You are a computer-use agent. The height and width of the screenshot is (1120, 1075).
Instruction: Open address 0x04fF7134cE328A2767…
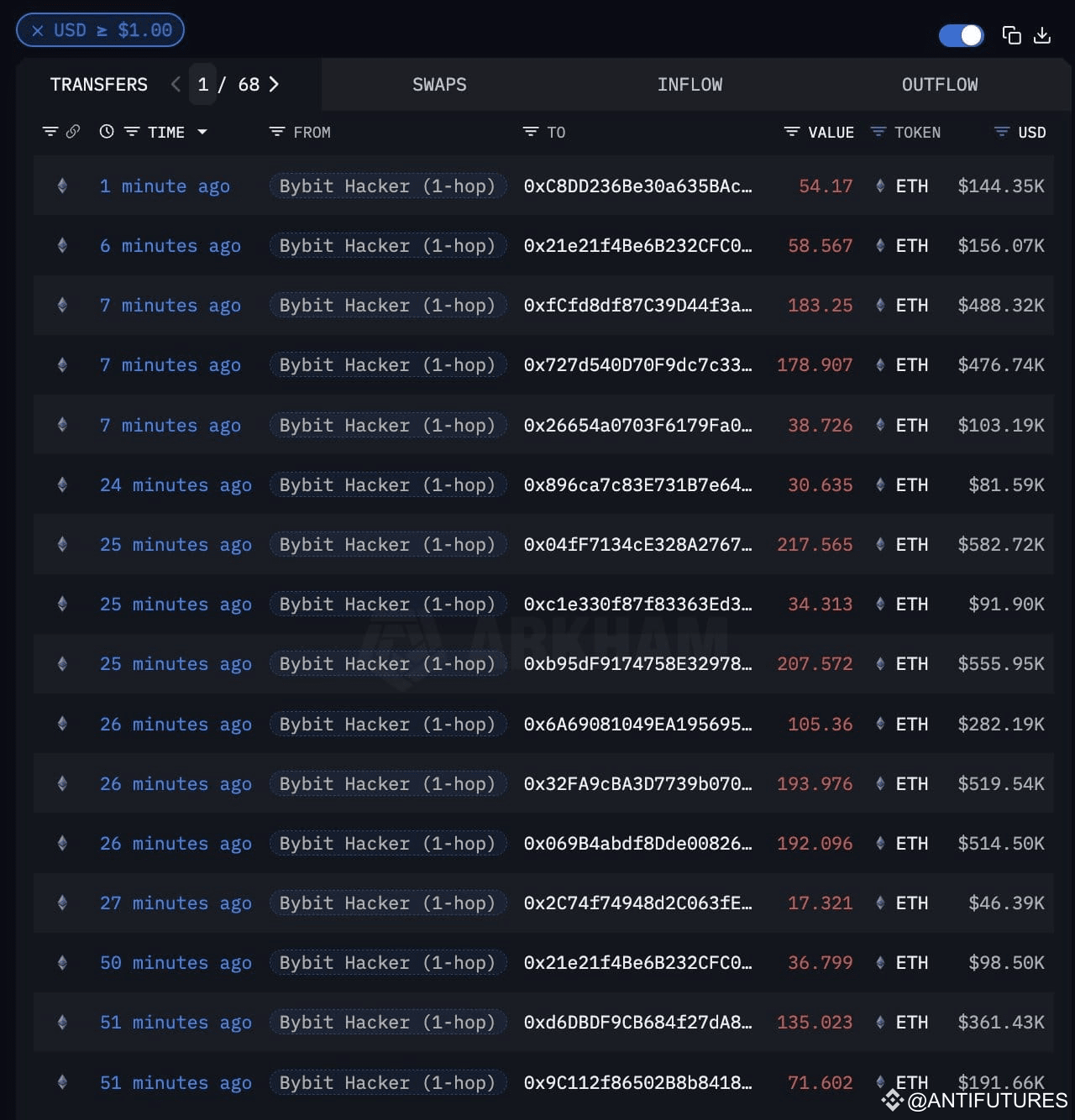point(638,544)
